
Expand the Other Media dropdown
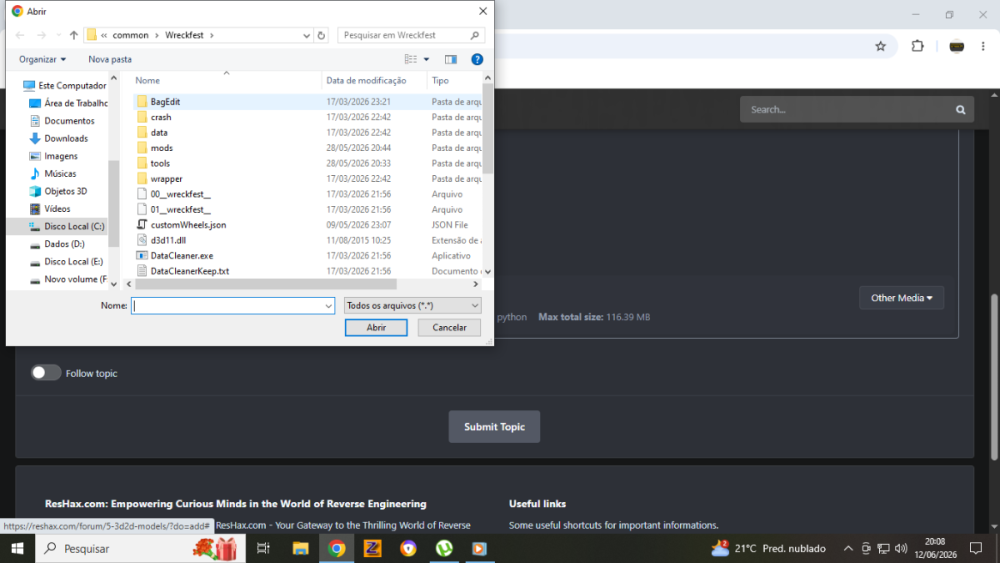click(901, 298)
